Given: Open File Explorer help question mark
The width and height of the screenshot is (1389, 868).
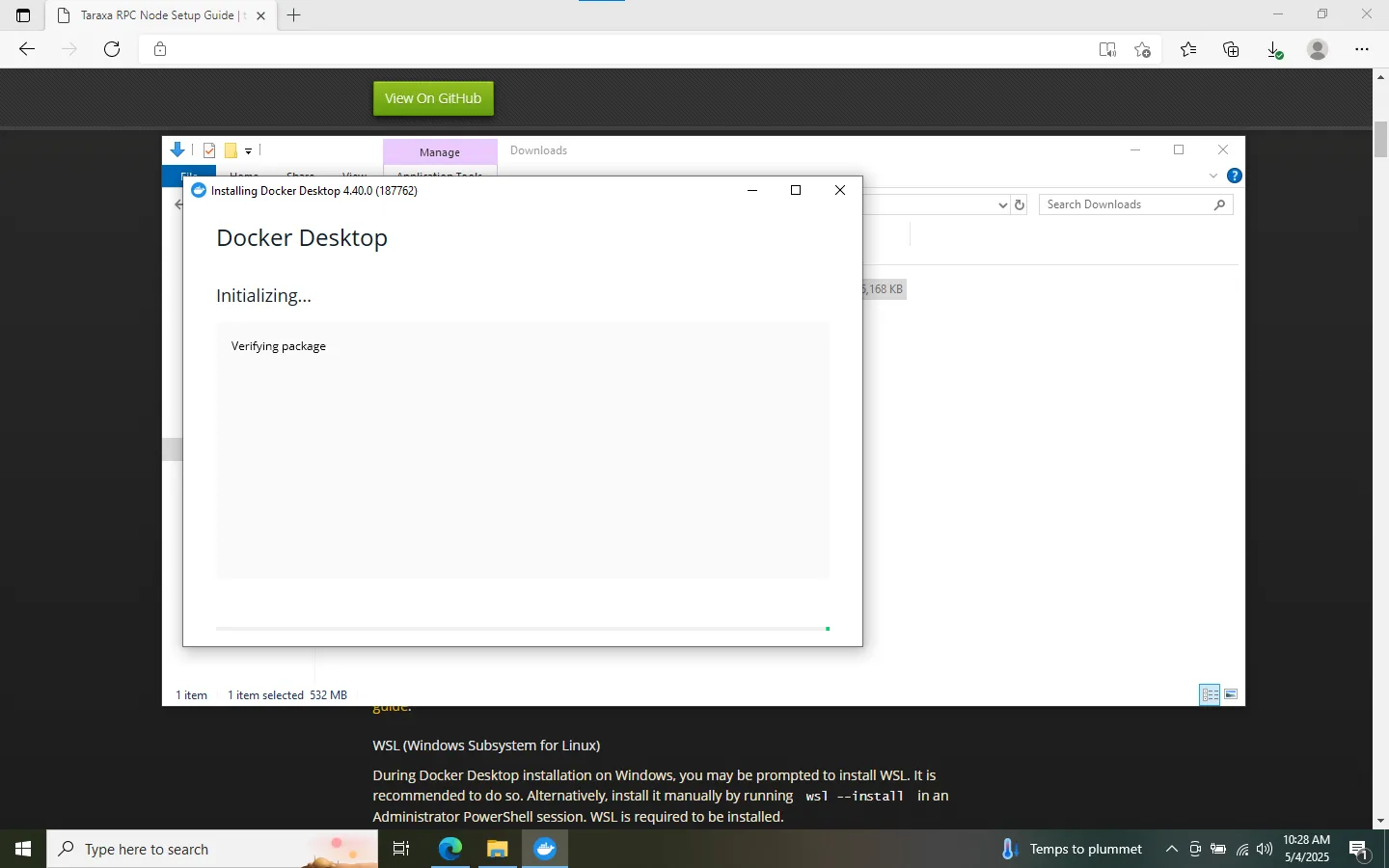Looking at the screenshot, I should [x=1235, y=176].
